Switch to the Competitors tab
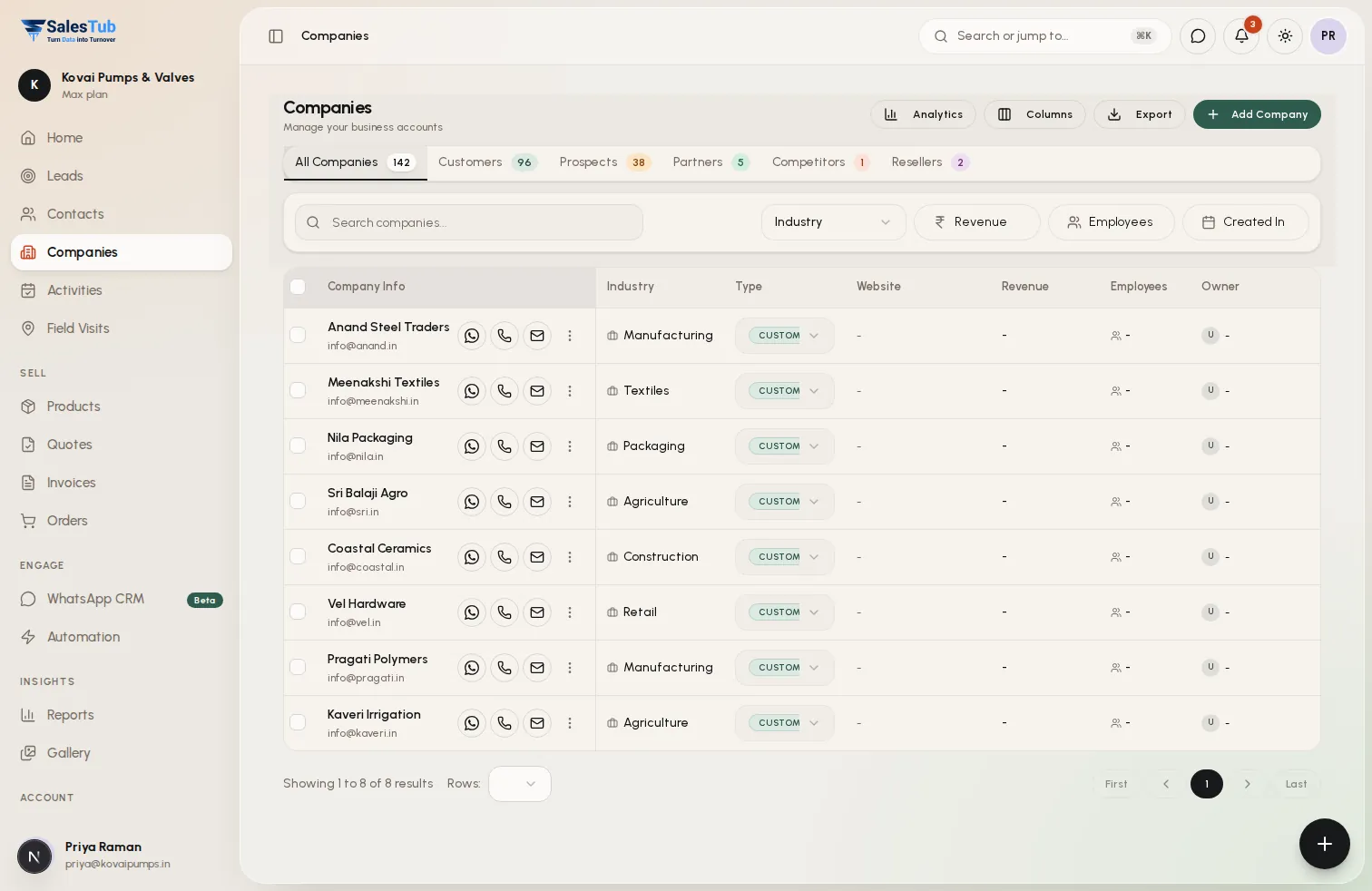Viewport: 1372px width, 891px height. tap(820, 162)
